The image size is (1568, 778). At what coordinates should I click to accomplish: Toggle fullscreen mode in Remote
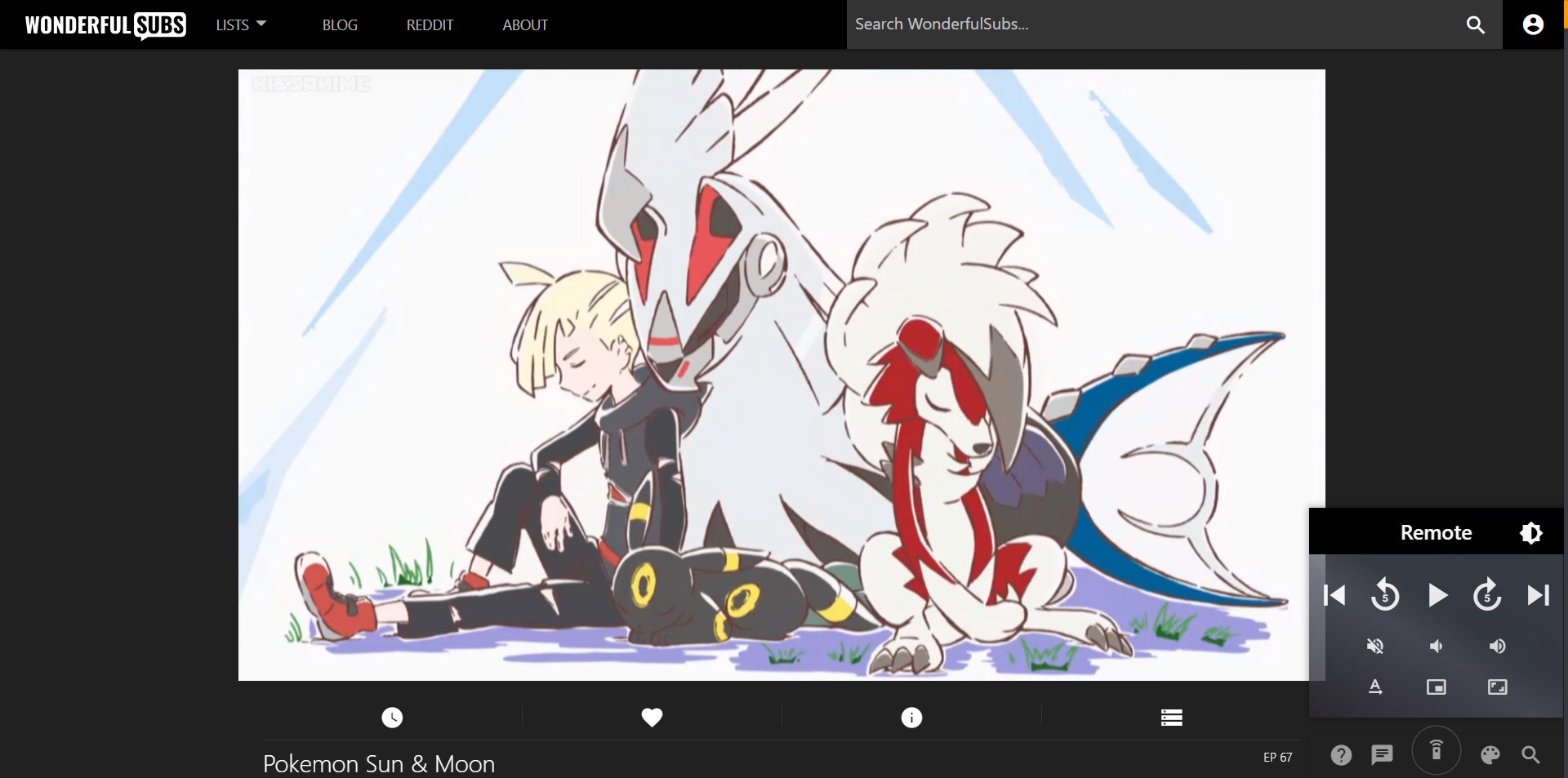tap(1497, 687)
